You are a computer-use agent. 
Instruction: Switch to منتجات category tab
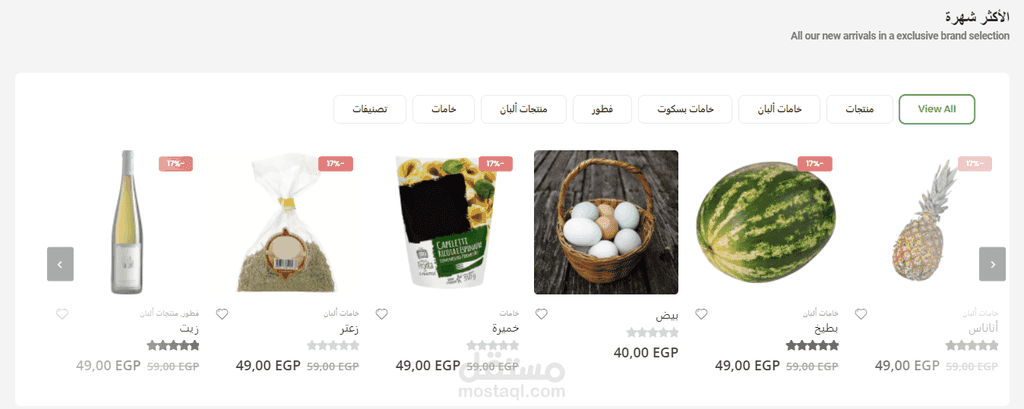pos(859,109)
